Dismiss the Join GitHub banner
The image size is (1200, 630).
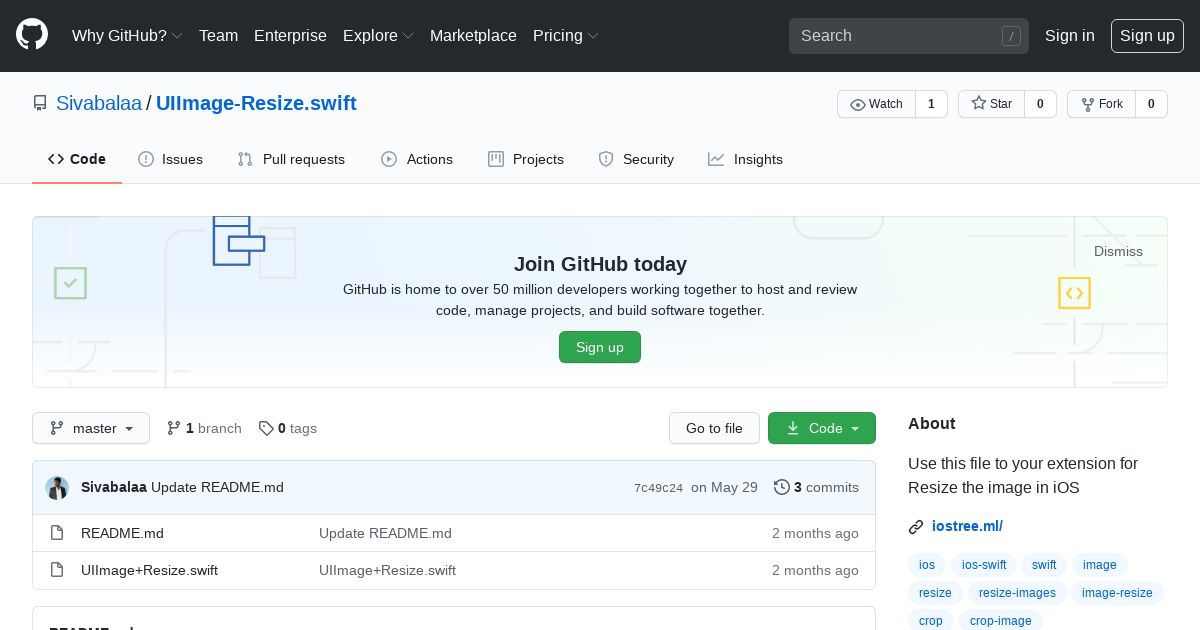1118,251
